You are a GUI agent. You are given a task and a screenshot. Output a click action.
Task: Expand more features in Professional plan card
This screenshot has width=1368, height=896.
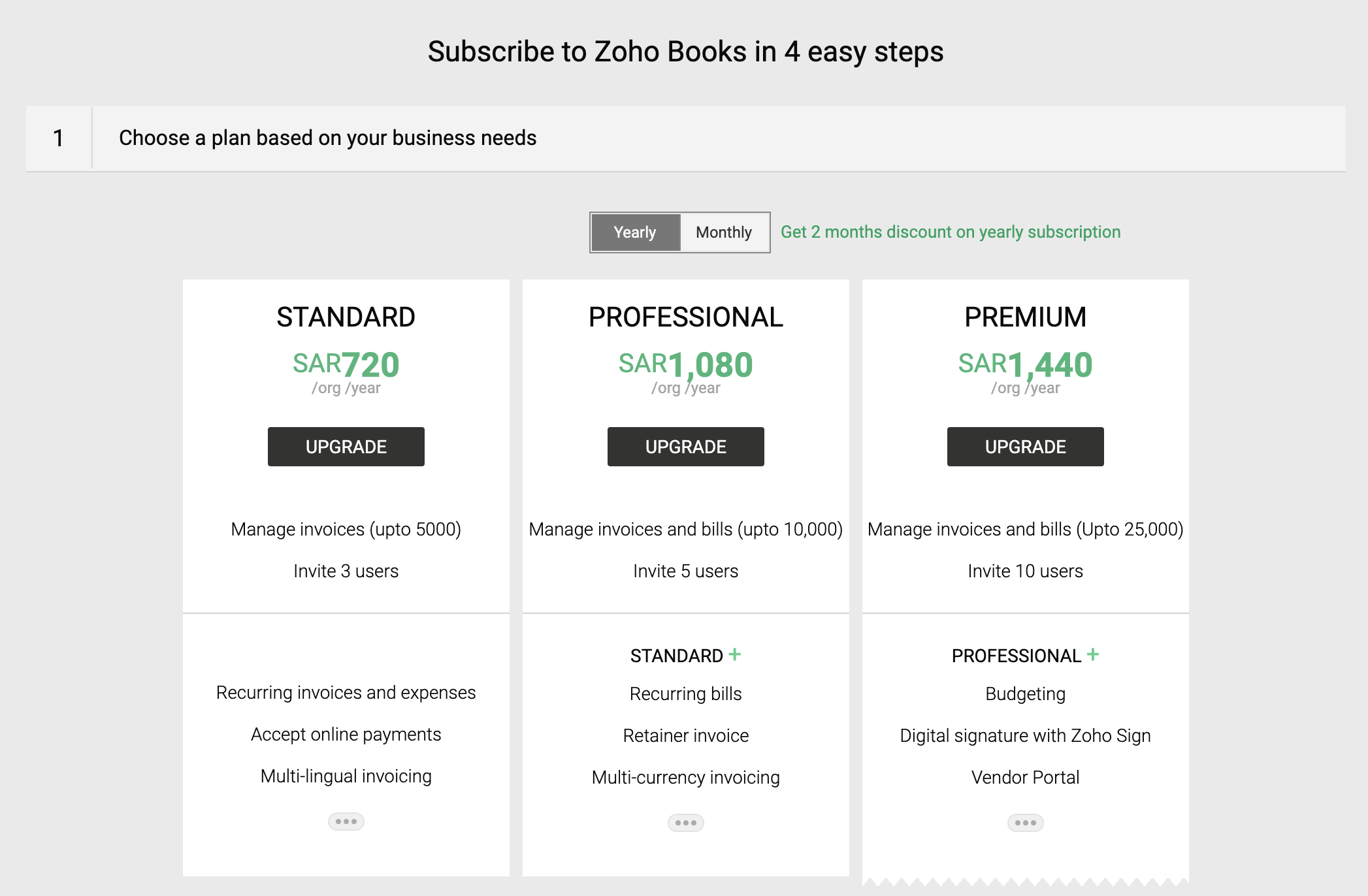(x=686, y=823)
